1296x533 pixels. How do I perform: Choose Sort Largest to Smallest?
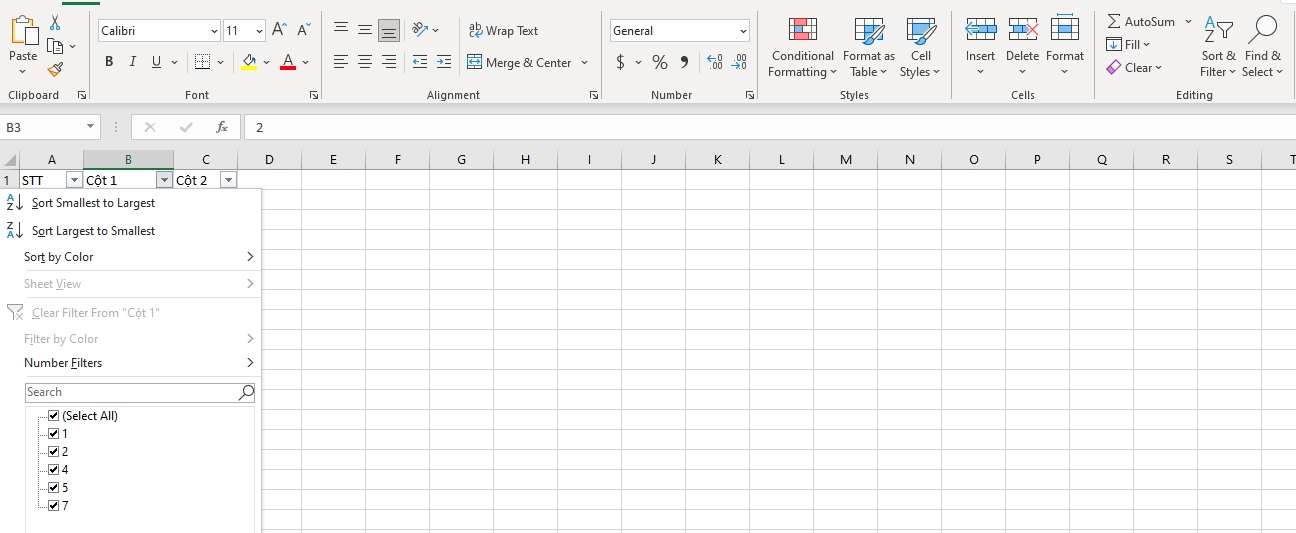click(x=93, y=231)
